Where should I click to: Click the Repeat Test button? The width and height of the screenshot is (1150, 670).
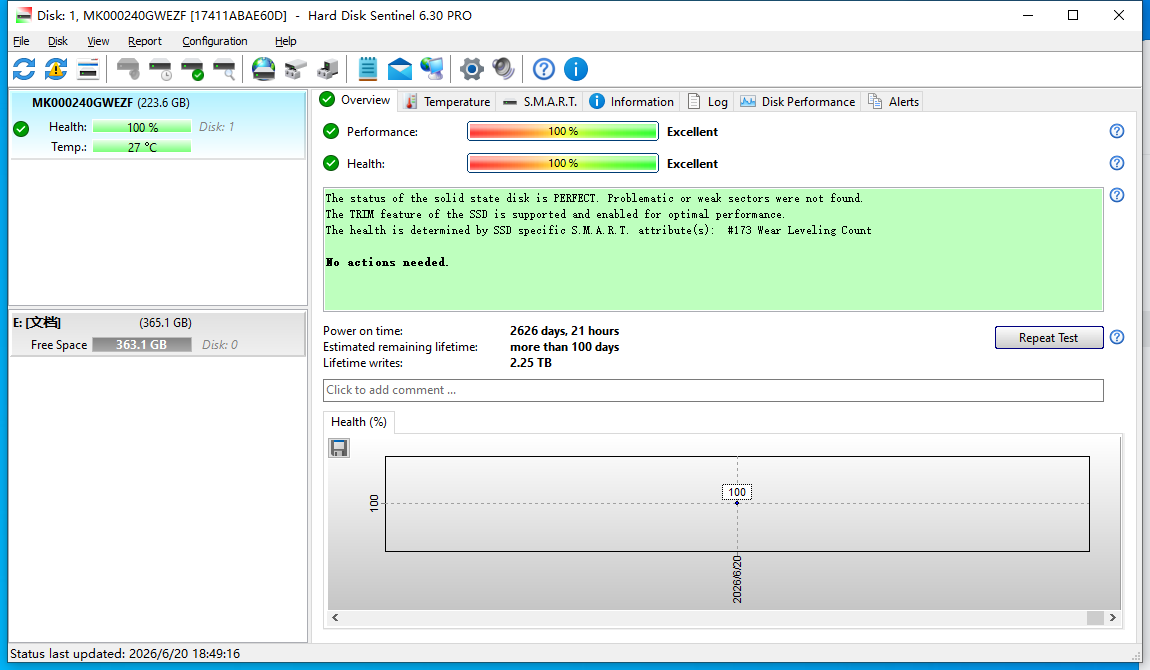pyautogui.click(x=1049, y=338)
